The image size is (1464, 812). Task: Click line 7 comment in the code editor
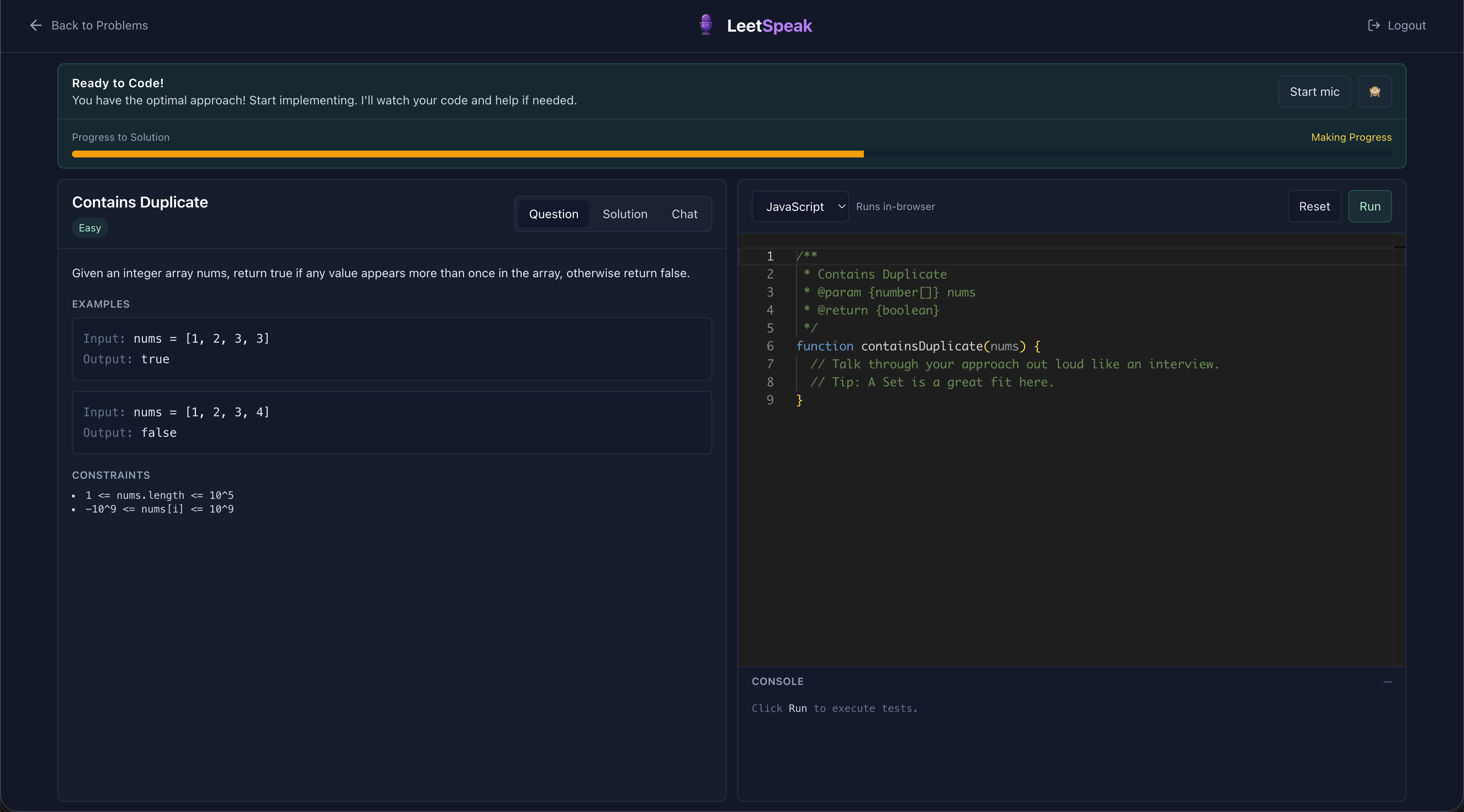tap(1015, 364)
